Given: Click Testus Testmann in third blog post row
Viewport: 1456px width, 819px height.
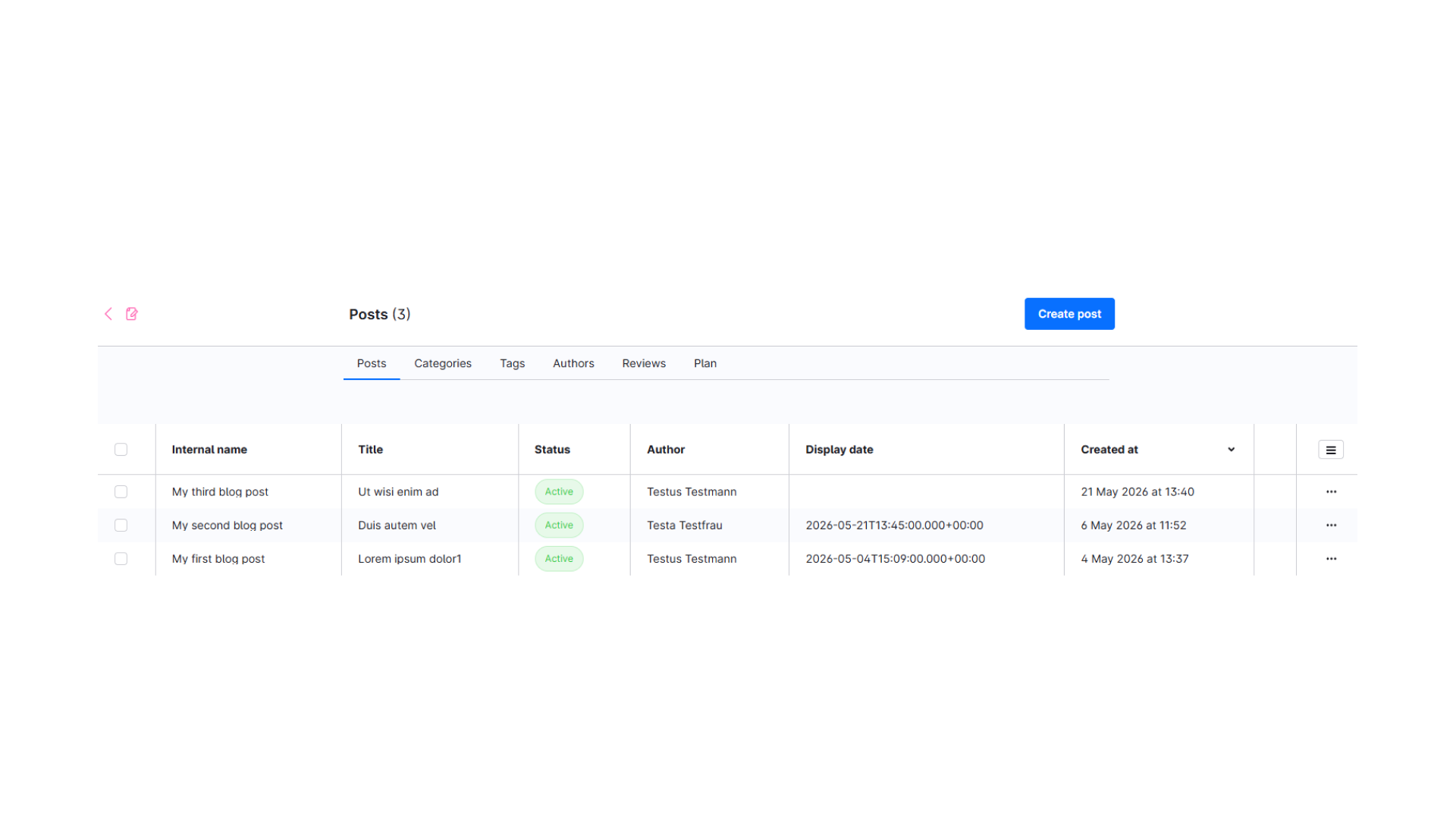Looking at the screenshot, I should 692,492.
